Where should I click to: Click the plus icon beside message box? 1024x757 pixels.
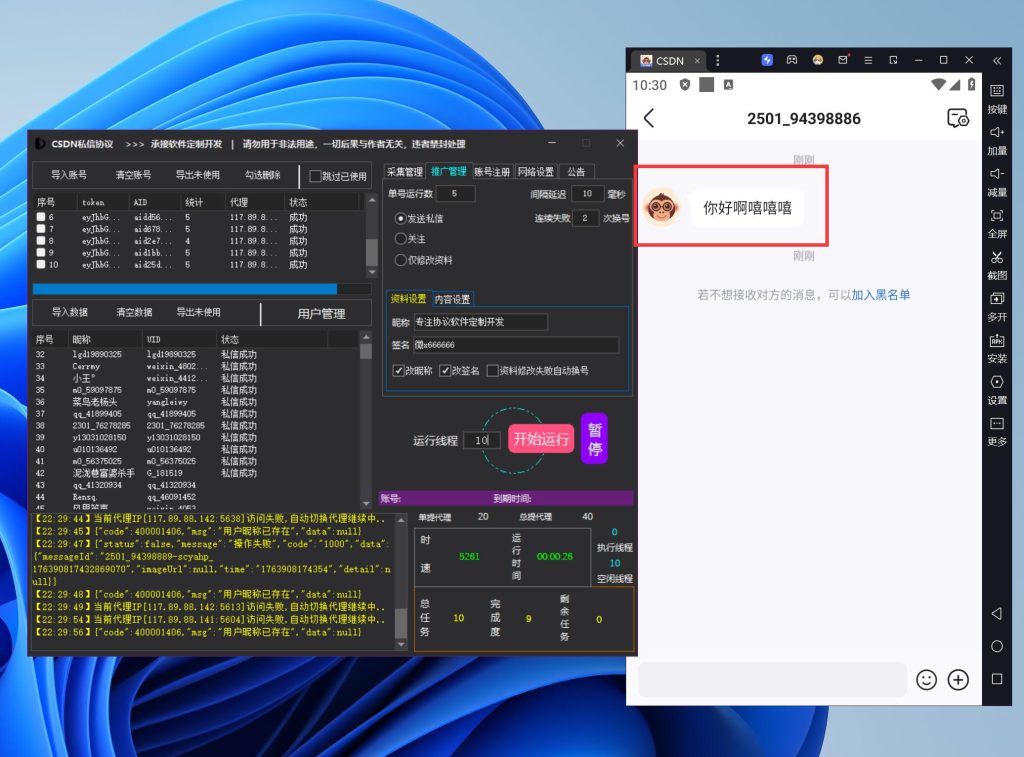[x=958, y=680]
